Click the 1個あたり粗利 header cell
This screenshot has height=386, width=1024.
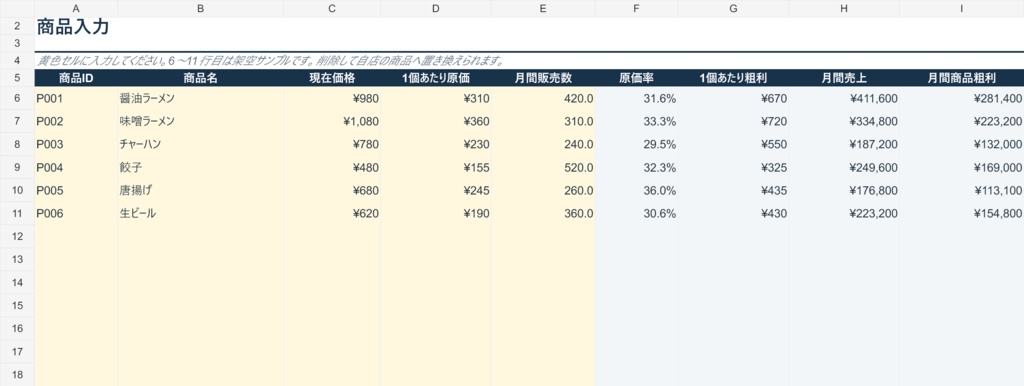733,78
